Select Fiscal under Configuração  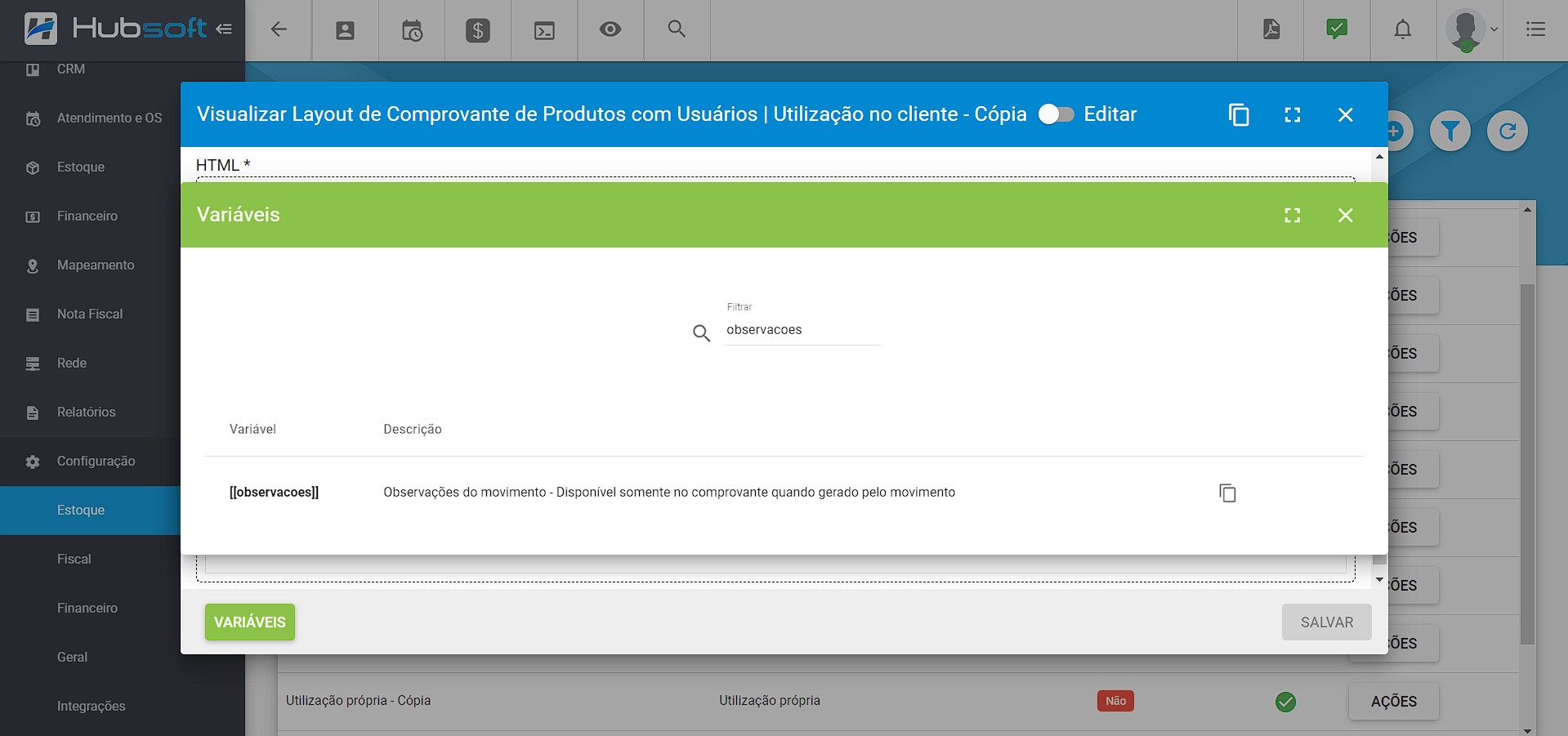click(x=90, y=560)
